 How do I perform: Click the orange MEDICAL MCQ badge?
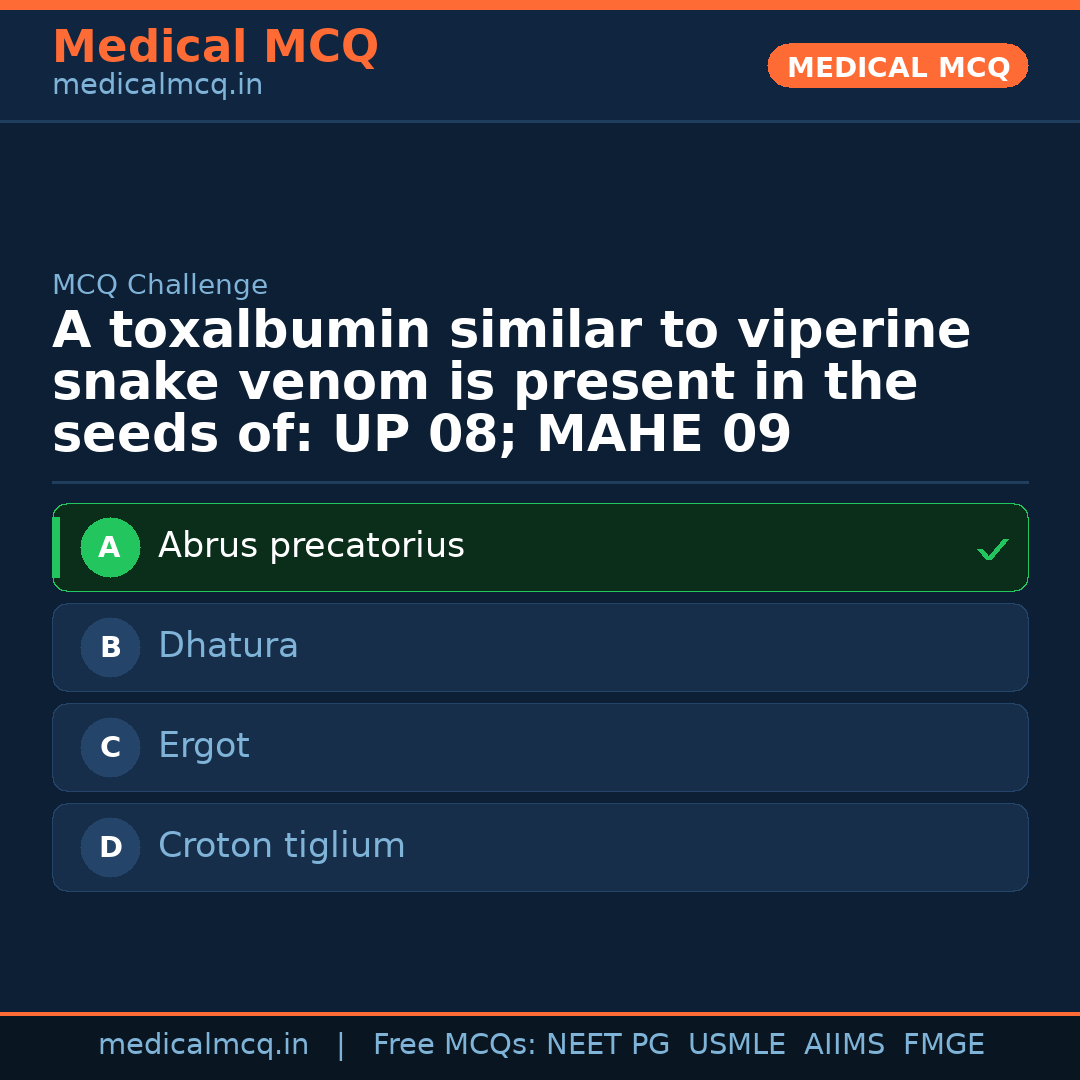897,66
